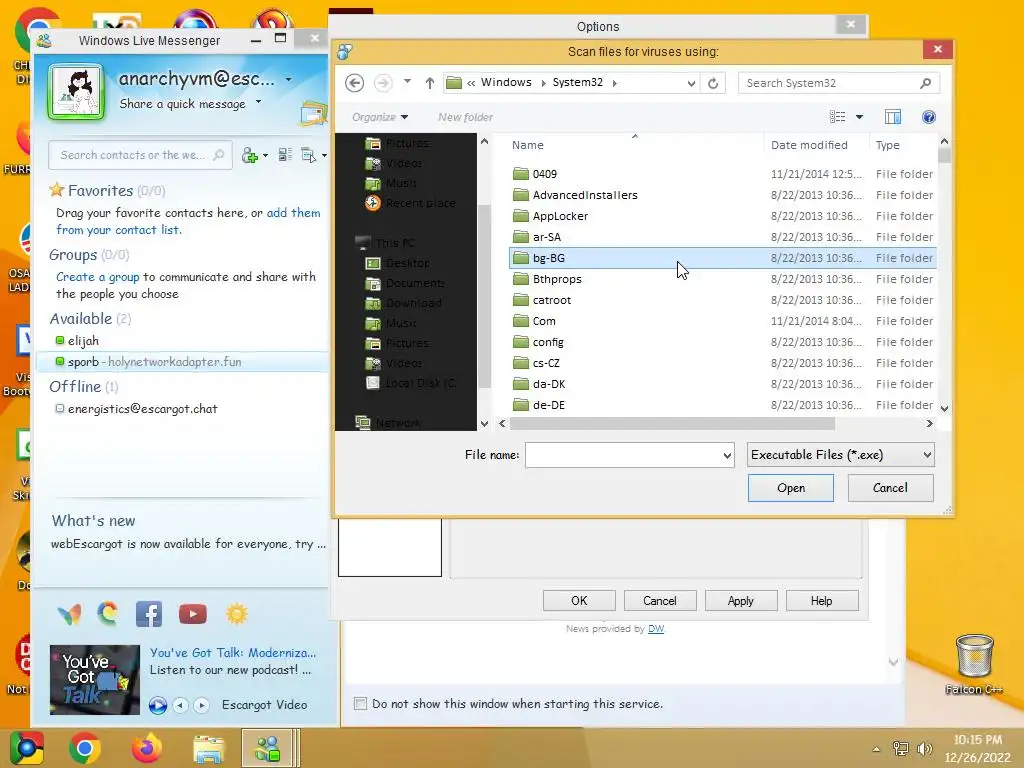The image size is (1024, 768).
Task: Click the taskbar Start button
Action: click(26, 748)
